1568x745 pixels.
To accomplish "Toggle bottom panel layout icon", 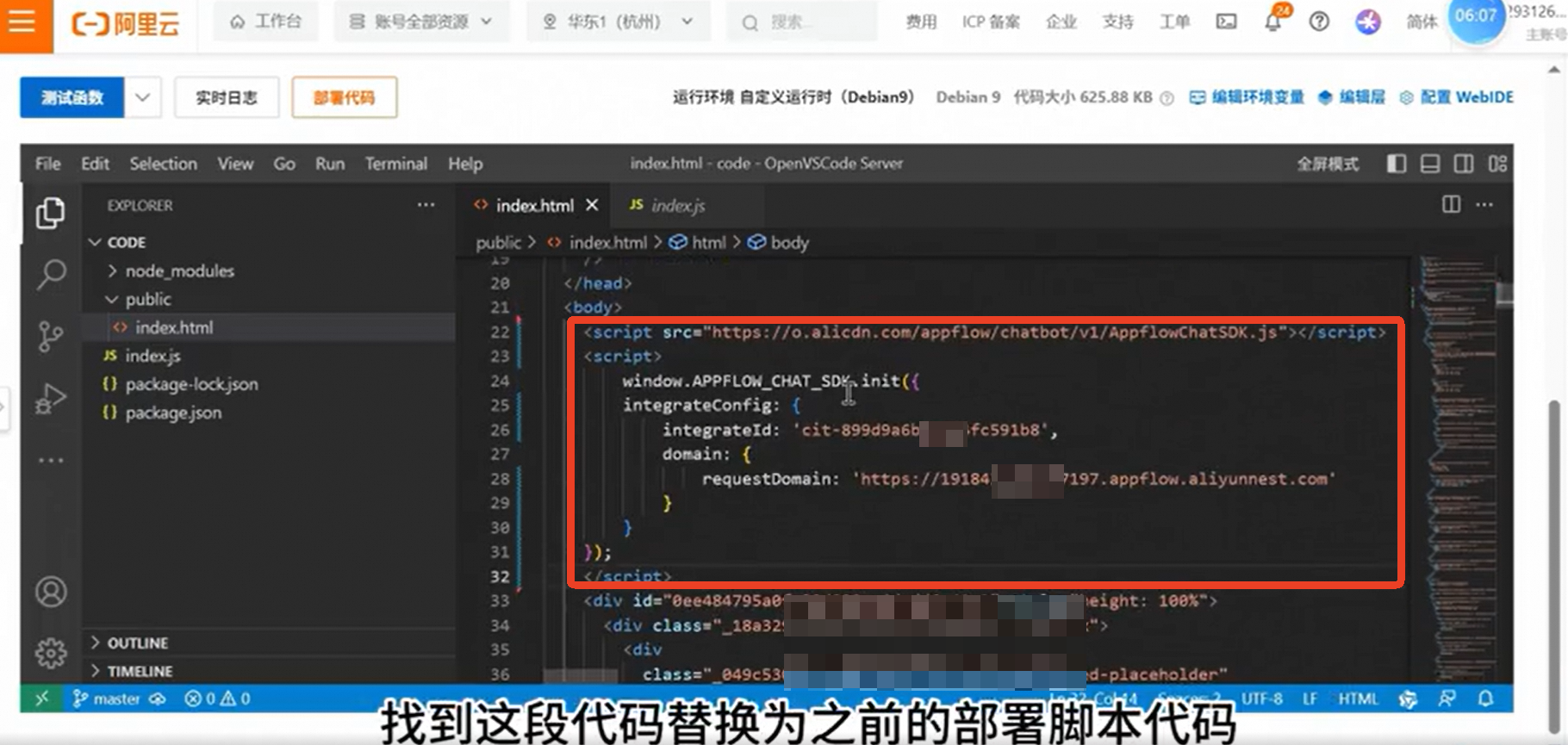I will tap(1430, 164).
